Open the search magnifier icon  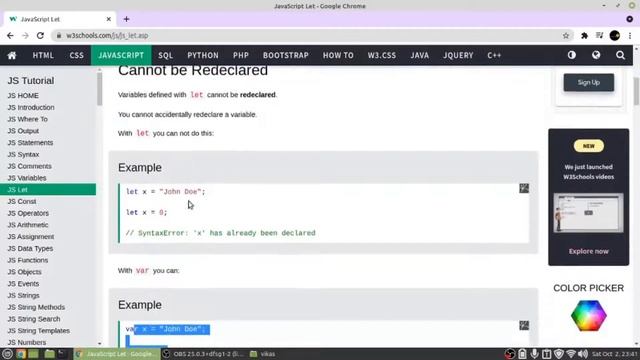620,55
